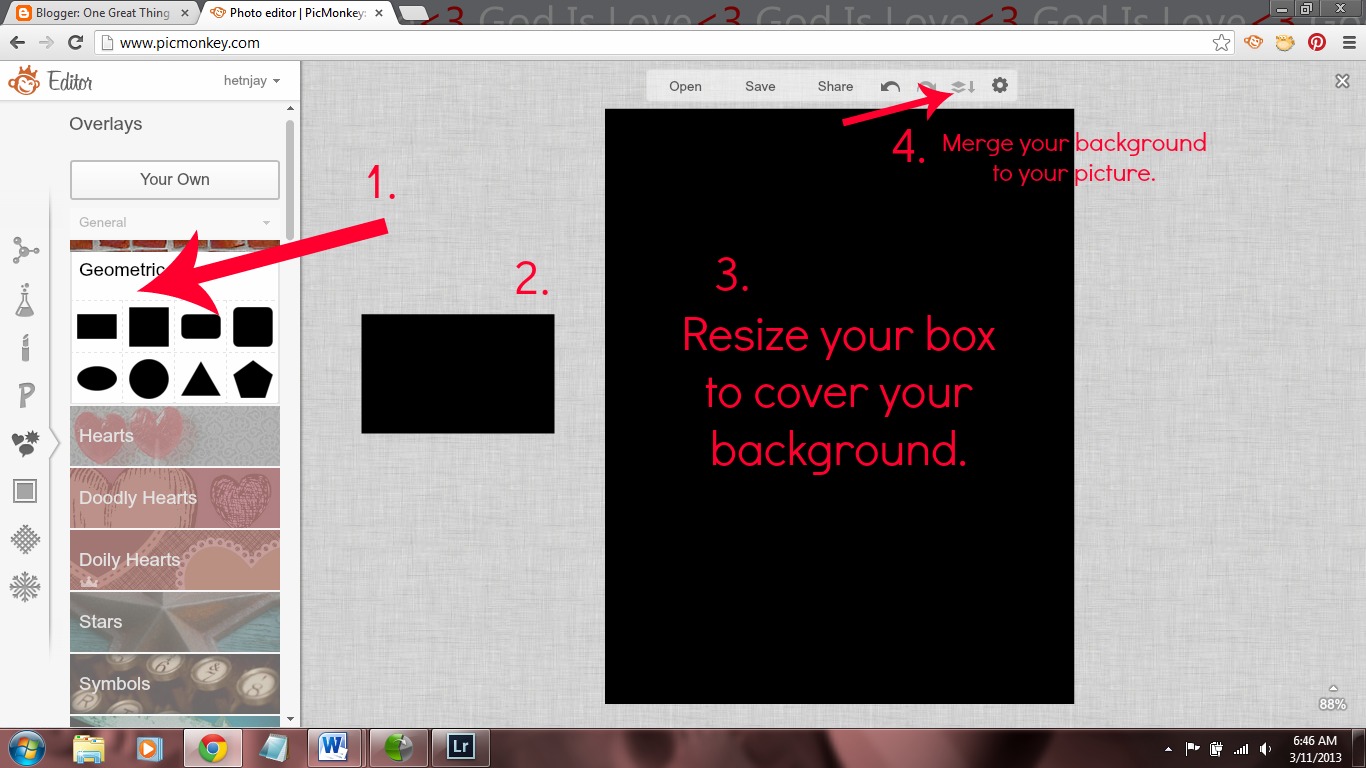Open the Touch Up lipstick icon

tap(25, 347)
